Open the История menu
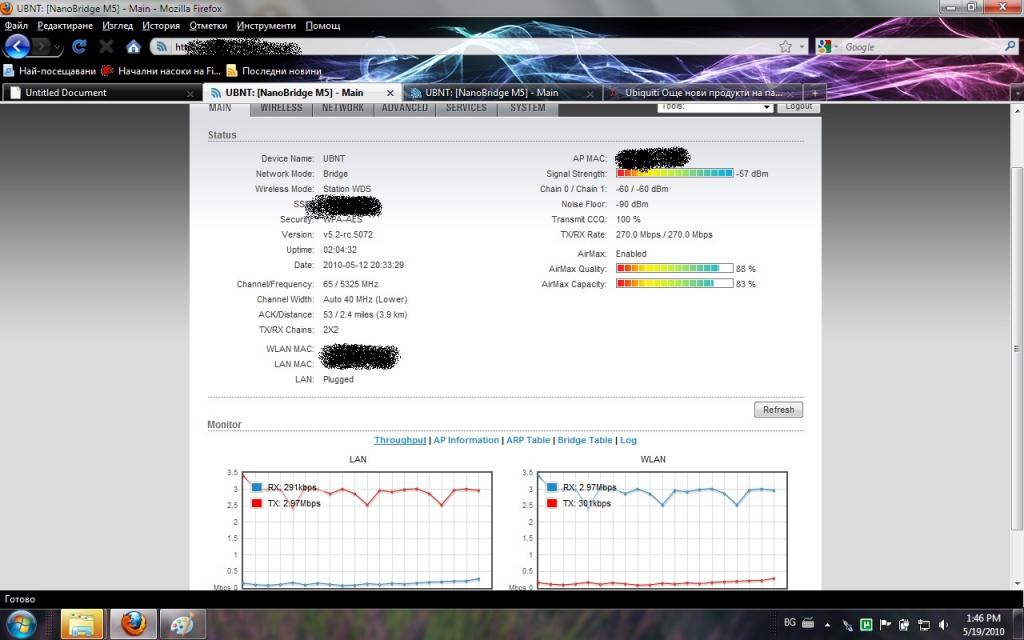1024x640 pixels. pos(161,25)
